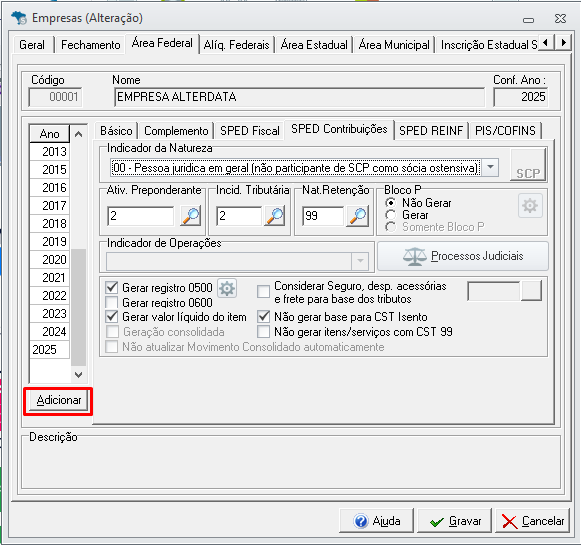Switch to the SPED REINF sub-tab
This screenshot has height=545, width=581.
431,131
